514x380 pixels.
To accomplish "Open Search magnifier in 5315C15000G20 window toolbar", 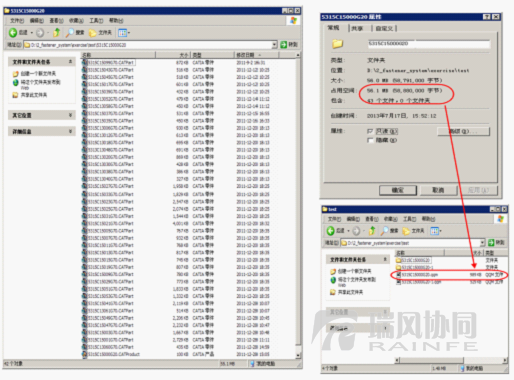I will click(69, 32).
